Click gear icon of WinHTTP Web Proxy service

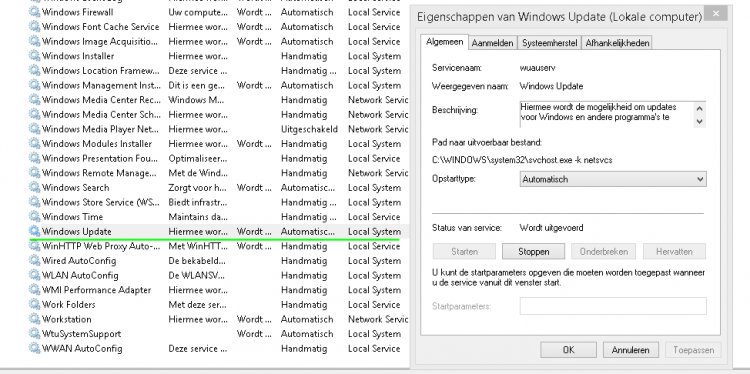[x=34, y=246]
